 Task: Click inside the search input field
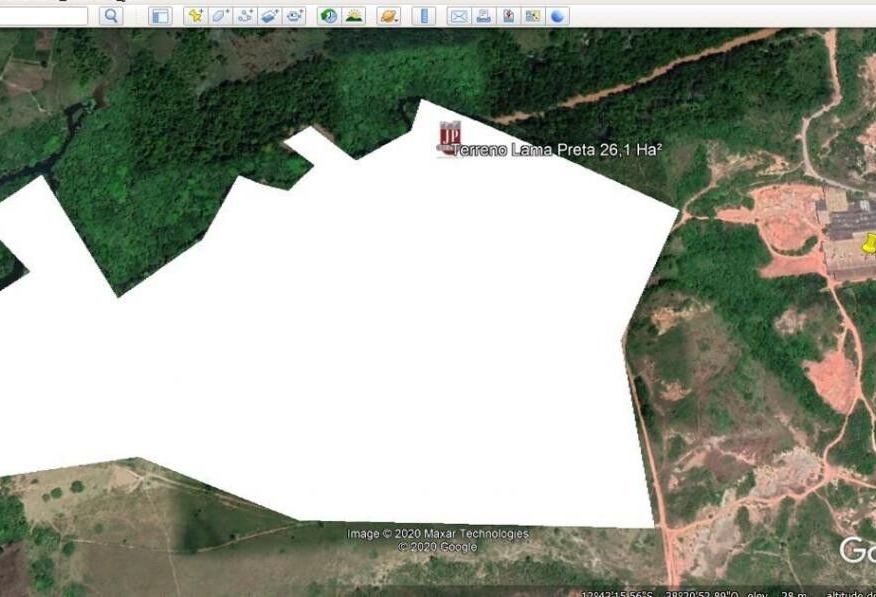tap(43, 16)
